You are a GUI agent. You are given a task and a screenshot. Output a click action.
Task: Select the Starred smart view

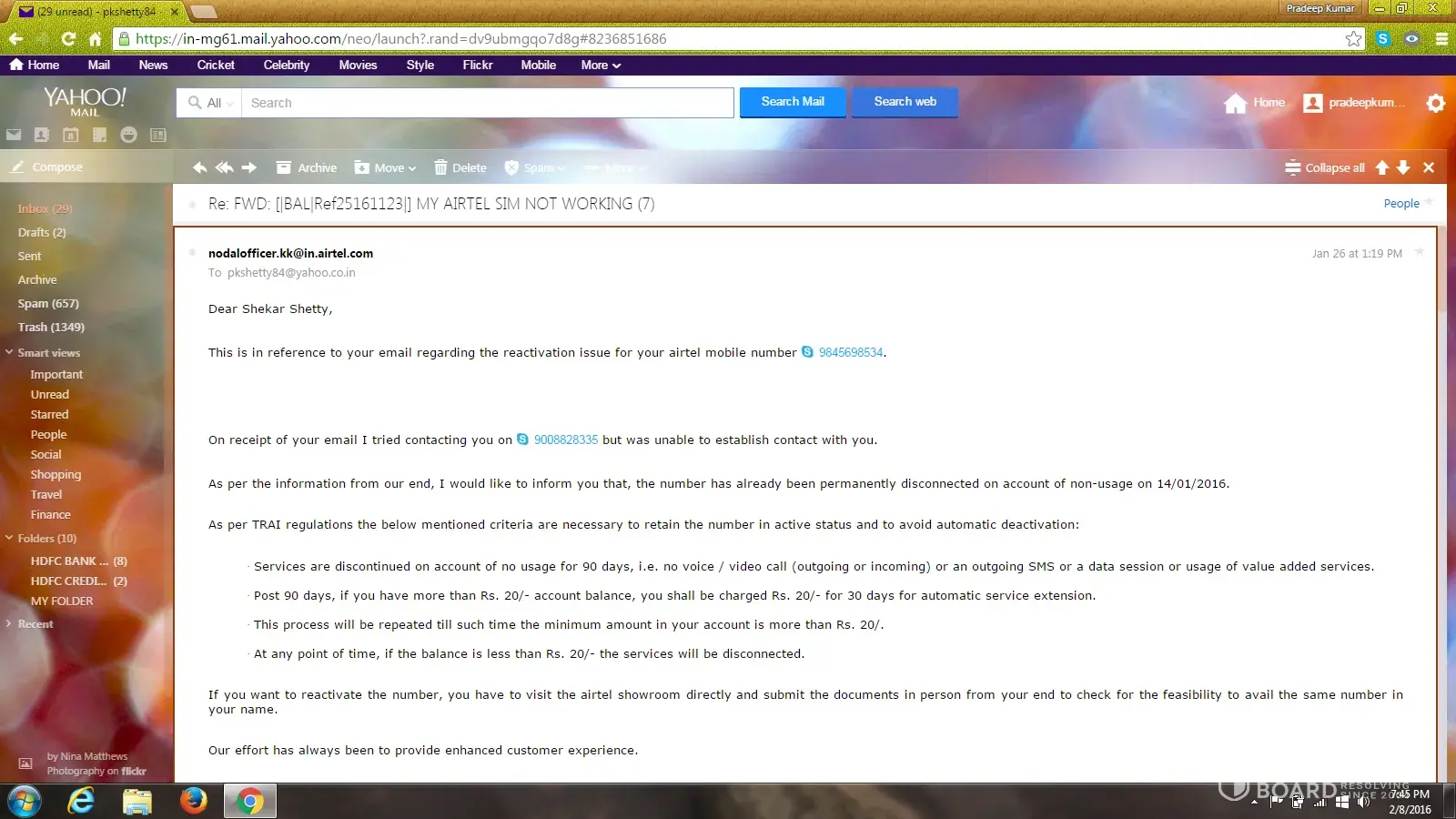pyautogui.click(x=49, y=414)
